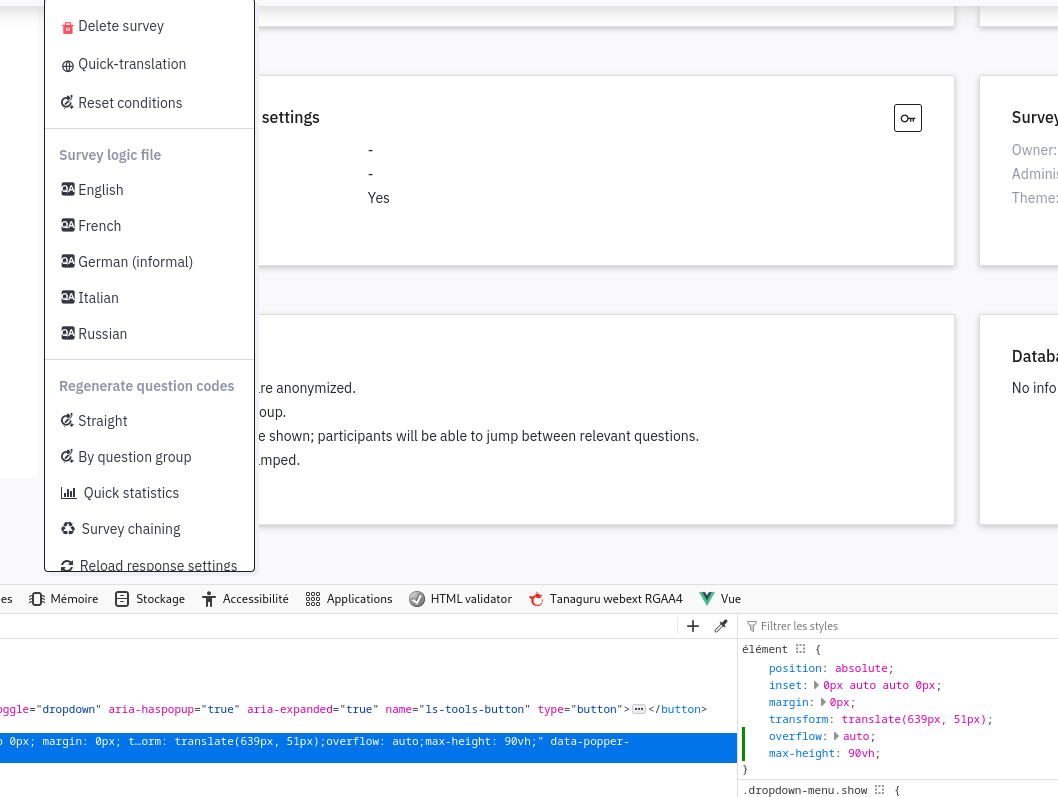
Task: Click the key icon in the settings card
Action: tap(907, 118)
